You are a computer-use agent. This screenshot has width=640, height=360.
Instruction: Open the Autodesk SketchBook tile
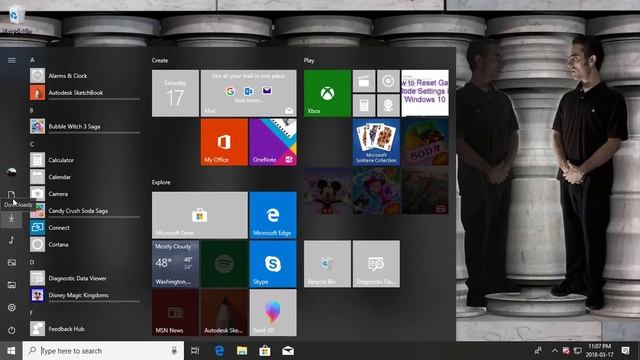tap(224, 313)
